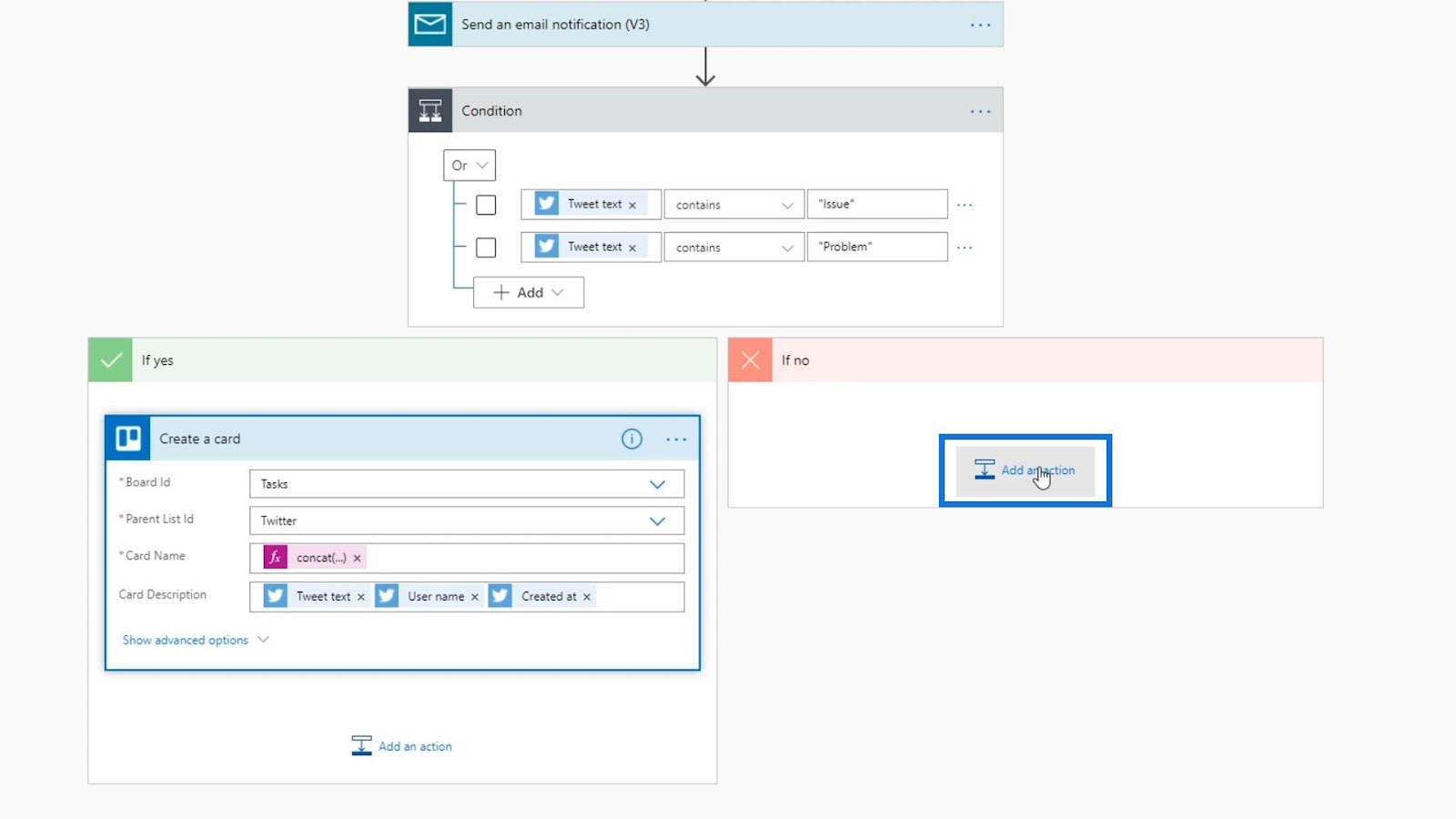
Task: Click the Create a card title
Action: pos(200,439)
